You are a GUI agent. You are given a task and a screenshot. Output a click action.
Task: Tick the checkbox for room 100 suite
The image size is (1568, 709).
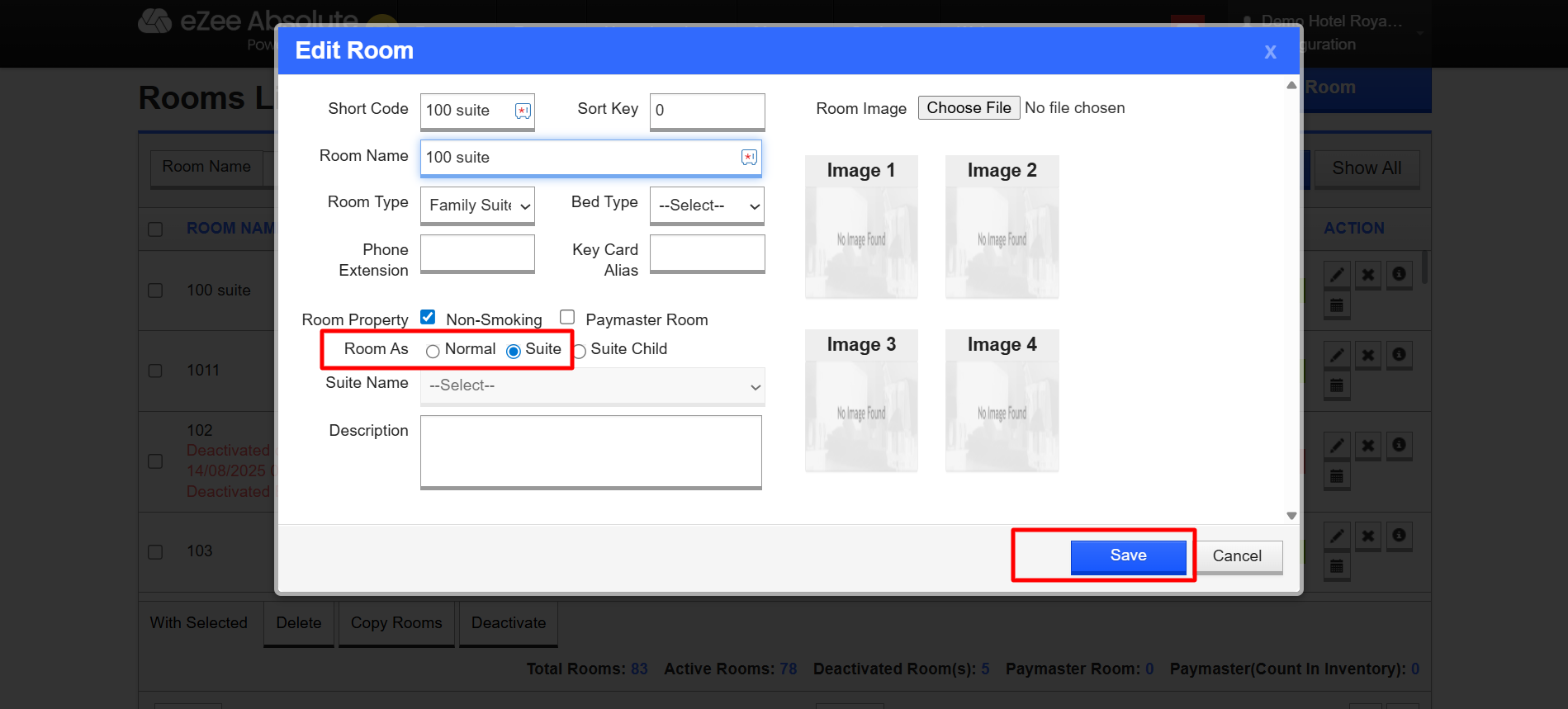pyautogui.click(x=155, y=291)
